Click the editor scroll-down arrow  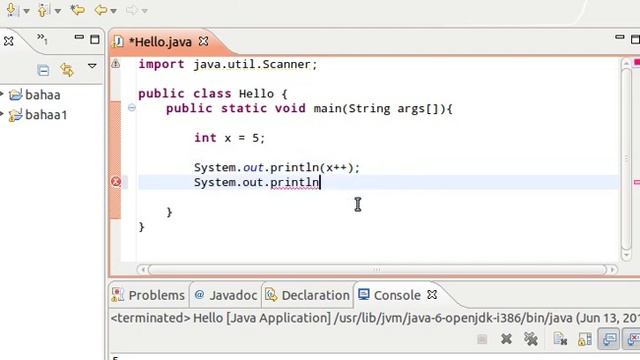627,255
